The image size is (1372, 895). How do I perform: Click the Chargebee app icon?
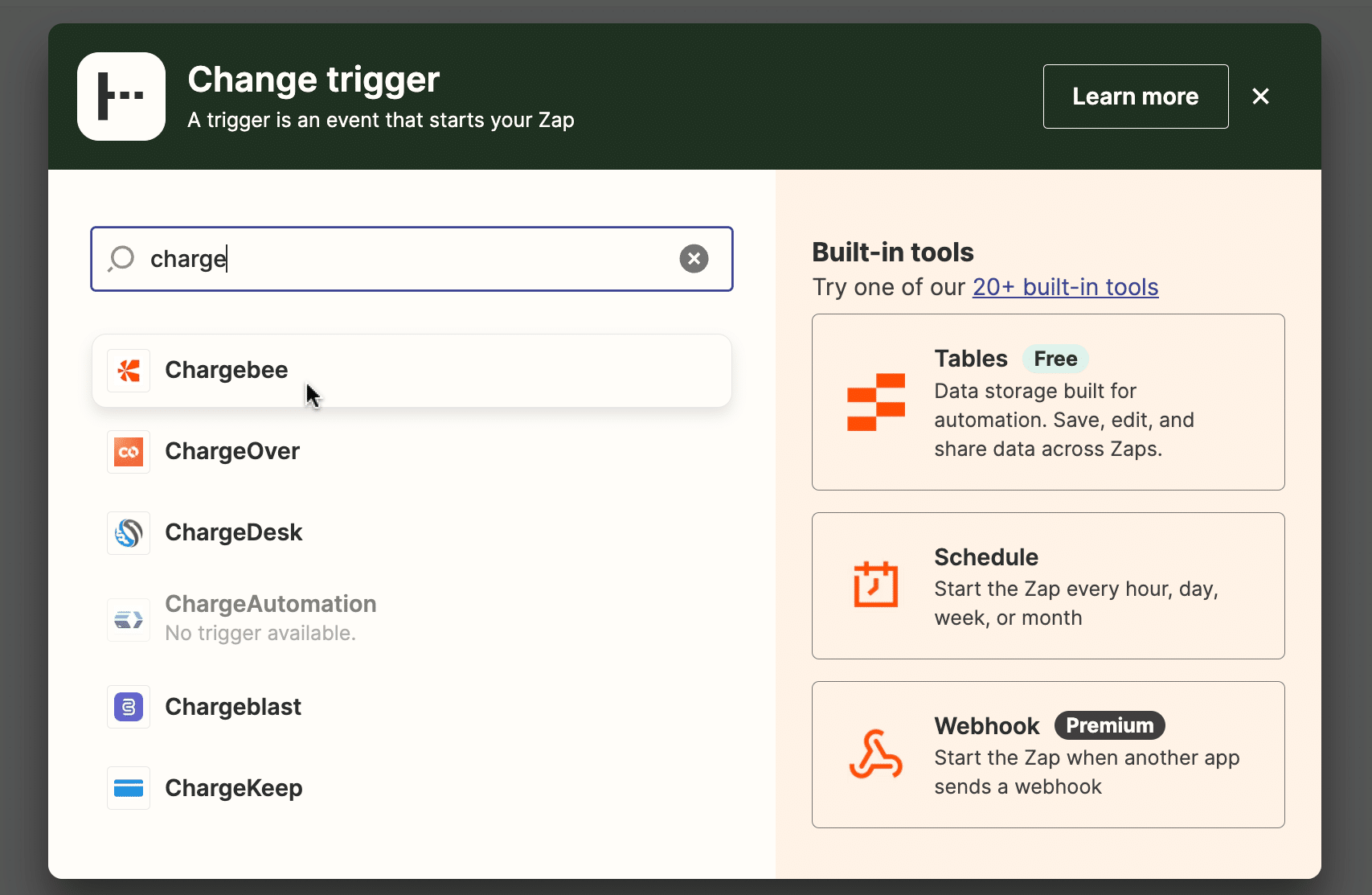pos(129,371)
